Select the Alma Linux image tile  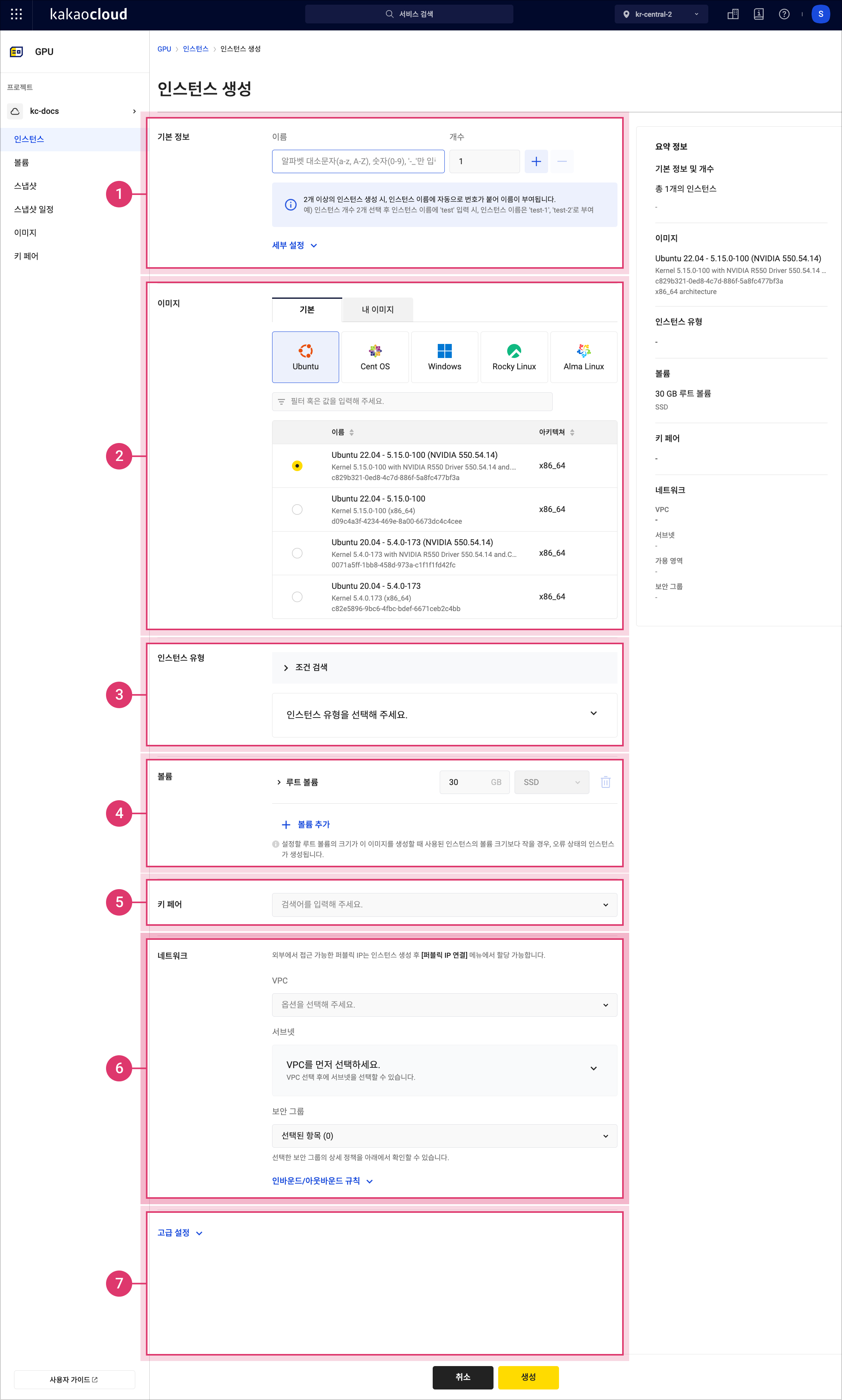(583, 357)
